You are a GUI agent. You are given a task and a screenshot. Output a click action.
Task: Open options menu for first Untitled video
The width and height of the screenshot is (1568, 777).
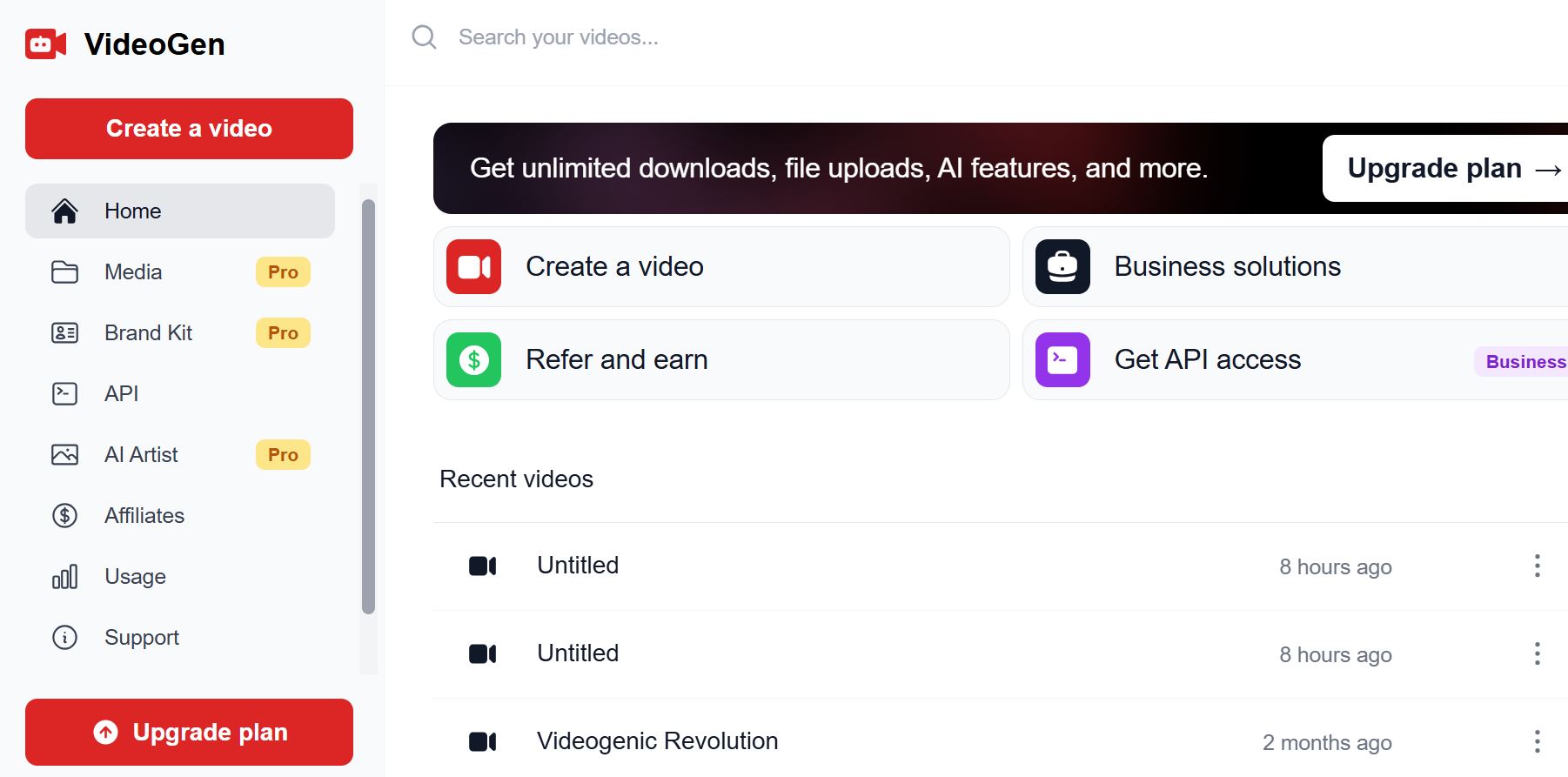click(1537, 566)
